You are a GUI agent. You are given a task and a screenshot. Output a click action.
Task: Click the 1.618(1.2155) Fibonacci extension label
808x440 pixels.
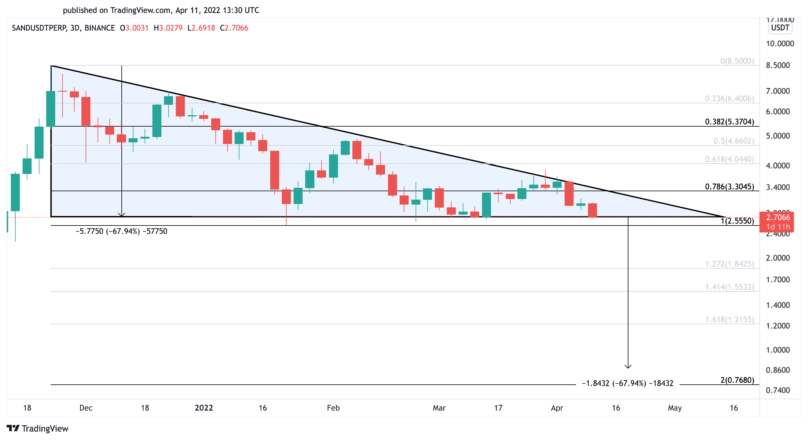pyautogui.click(x=729, y=319)
